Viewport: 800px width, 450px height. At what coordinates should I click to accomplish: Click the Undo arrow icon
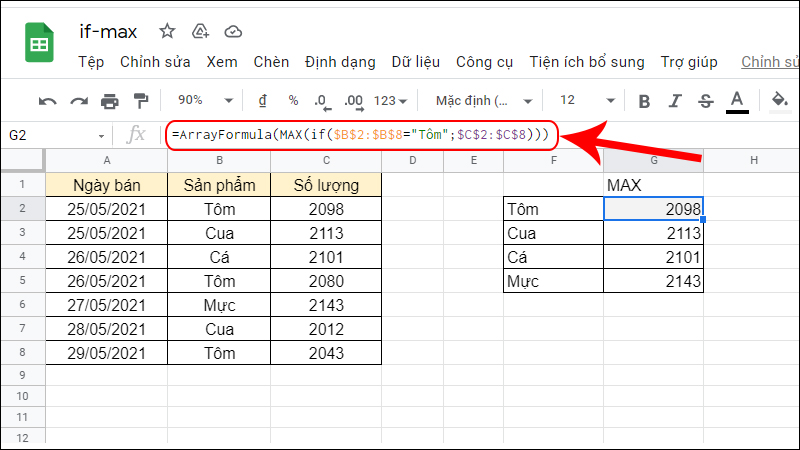(x=47, y=100)
